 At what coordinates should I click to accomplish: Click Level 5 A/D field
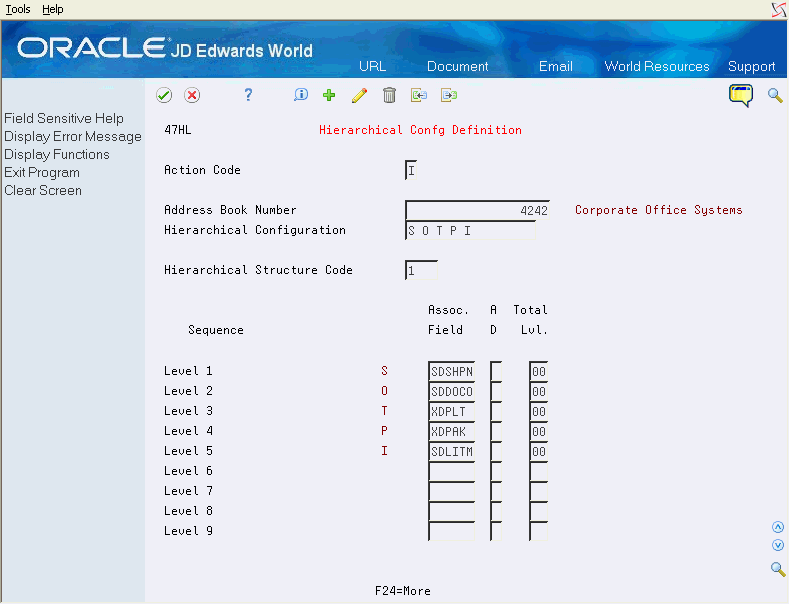496,451
